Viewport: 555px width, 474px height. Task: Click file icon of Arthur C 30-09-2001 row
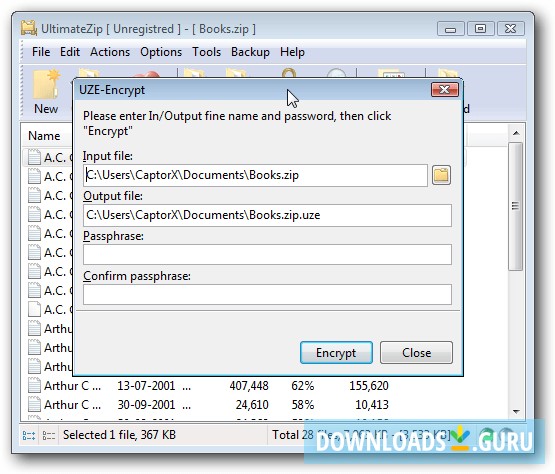tap(34, 405)
